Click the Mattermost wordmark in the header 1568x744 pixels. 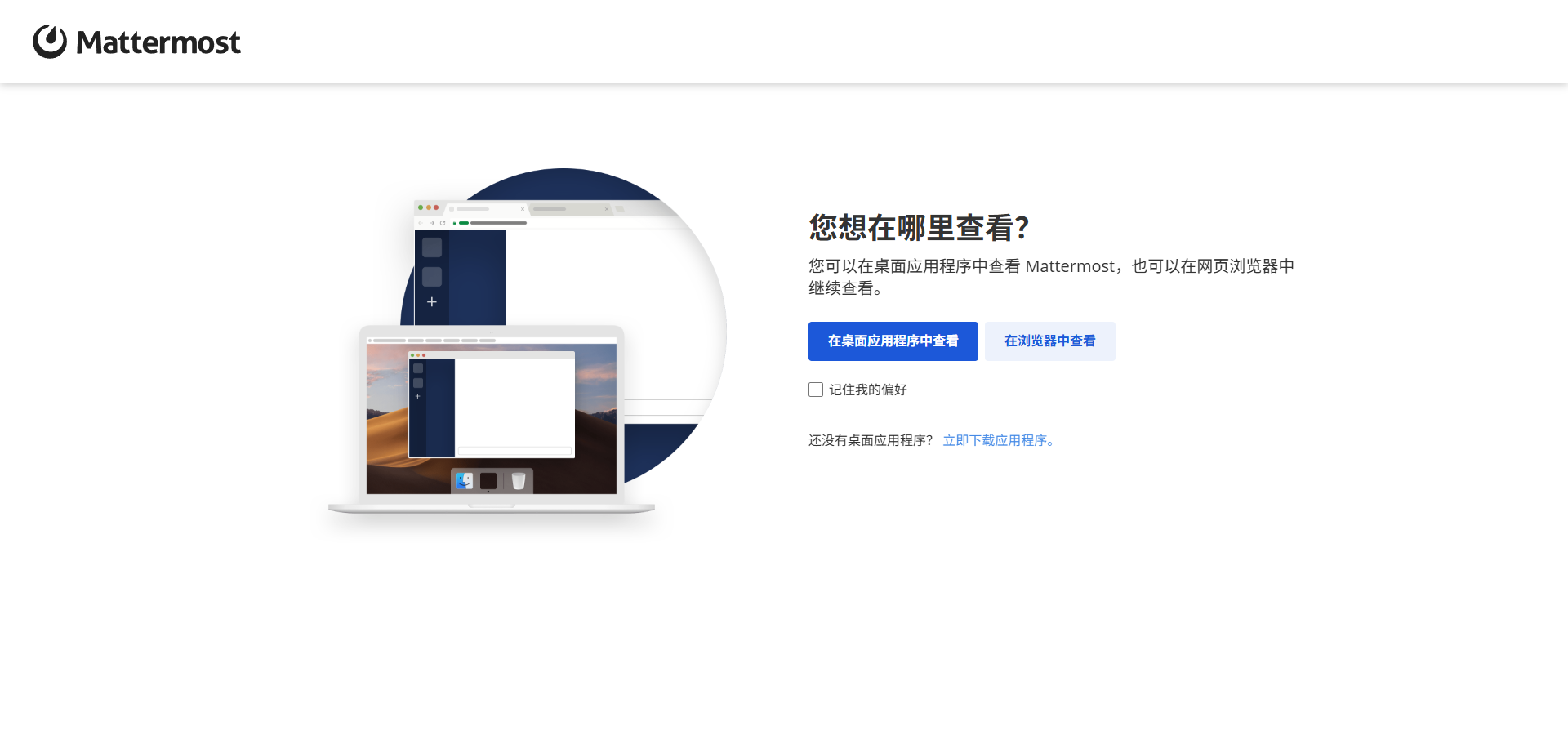158,42
